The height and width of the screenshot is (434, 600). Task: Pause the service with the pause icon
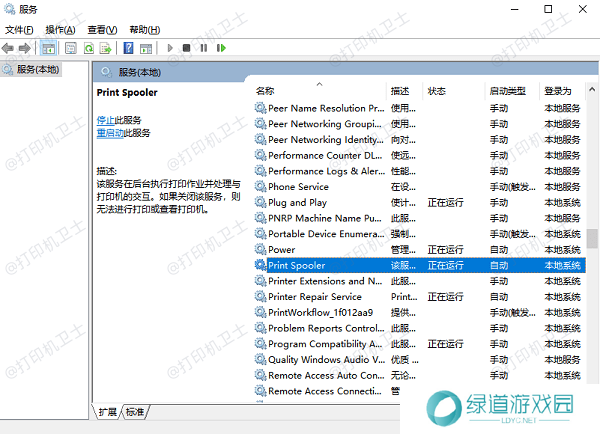[204, 48]
